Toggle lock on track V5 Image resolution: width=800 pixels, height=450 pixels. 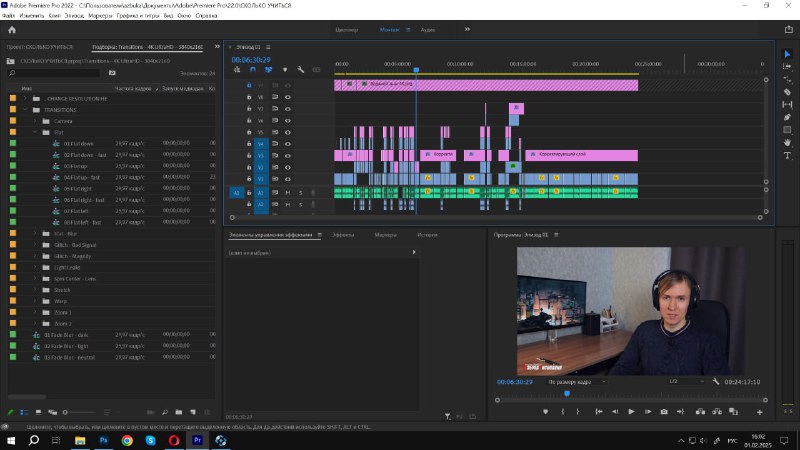click(249, 132)
